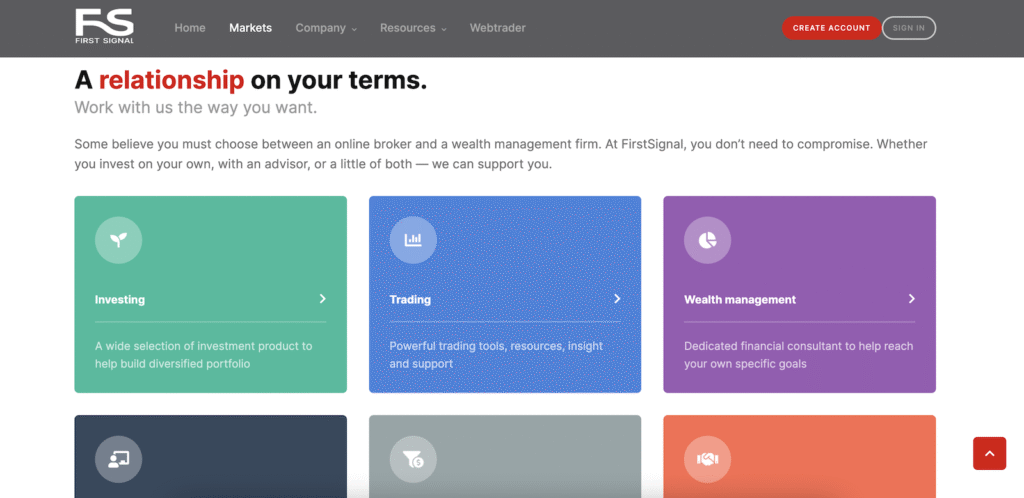Click the presenter icon on dark navy card

click(118, 459)
